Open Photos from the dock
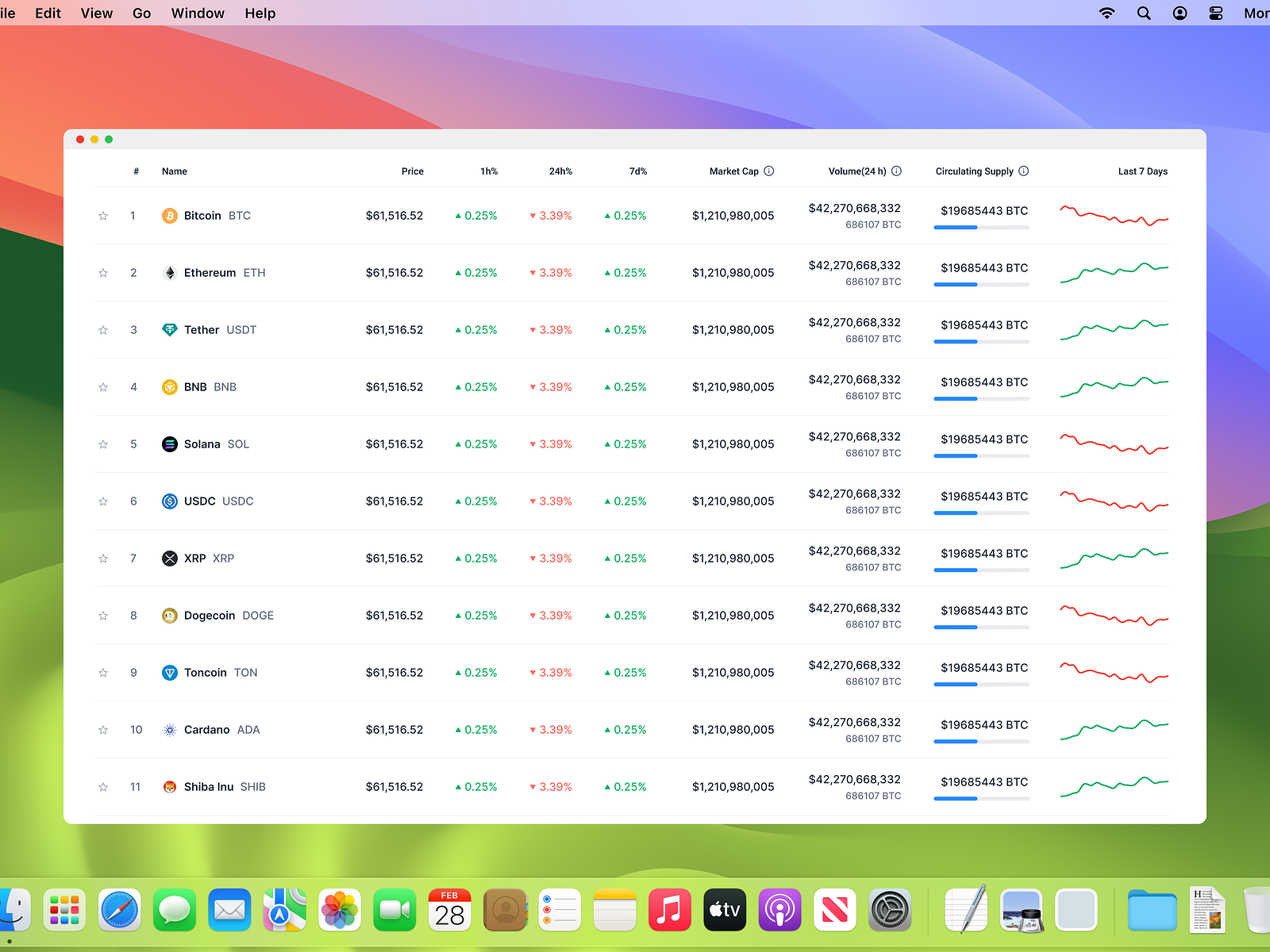Viewport: 1270px width, 952px height. click(x=340, y=910)
